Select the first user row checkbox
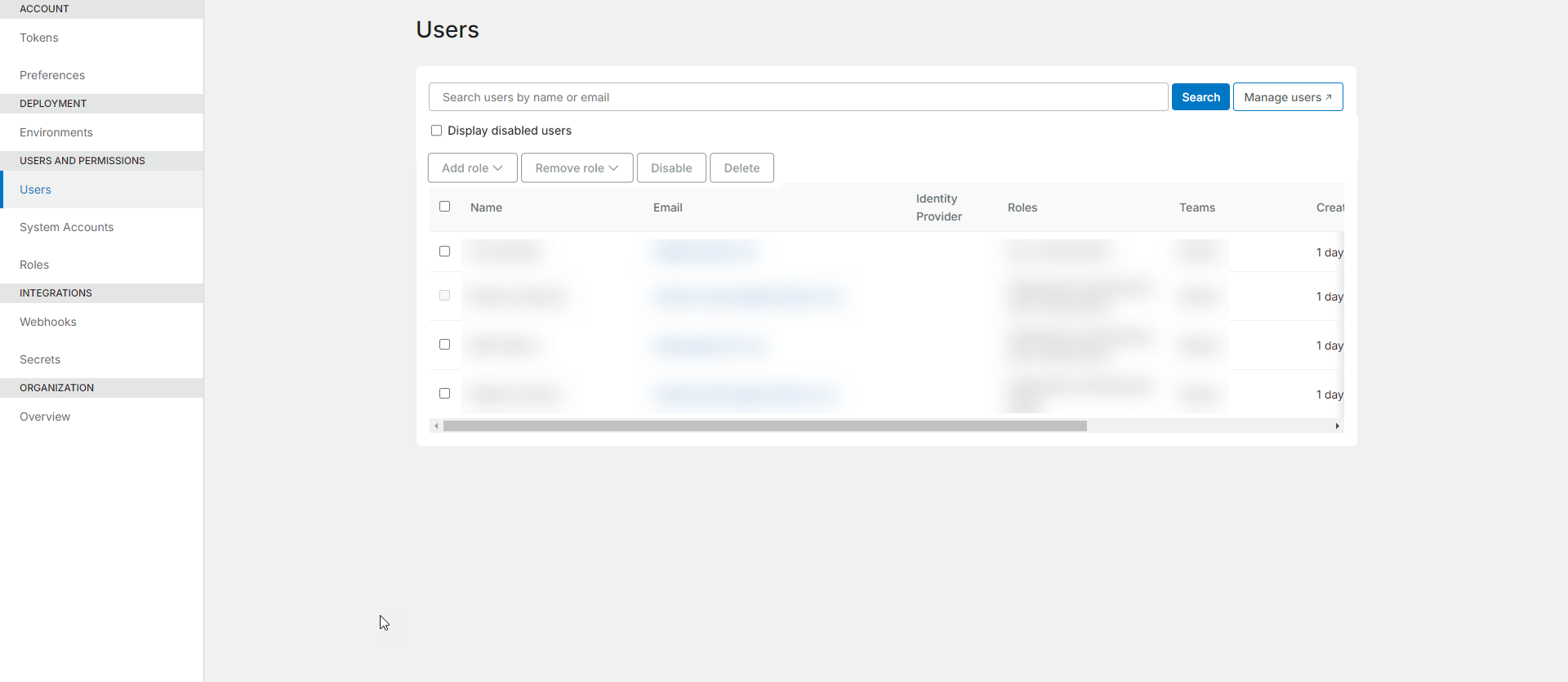The width and height of the screenshot is (1568, 682). pos(444,252)
